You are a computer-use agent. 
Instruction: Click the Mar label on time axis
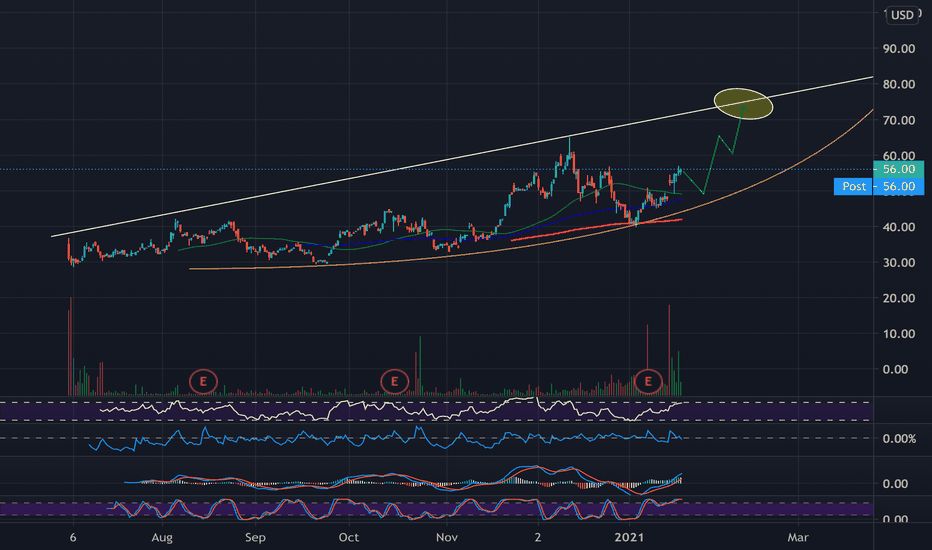coord(798,538)
